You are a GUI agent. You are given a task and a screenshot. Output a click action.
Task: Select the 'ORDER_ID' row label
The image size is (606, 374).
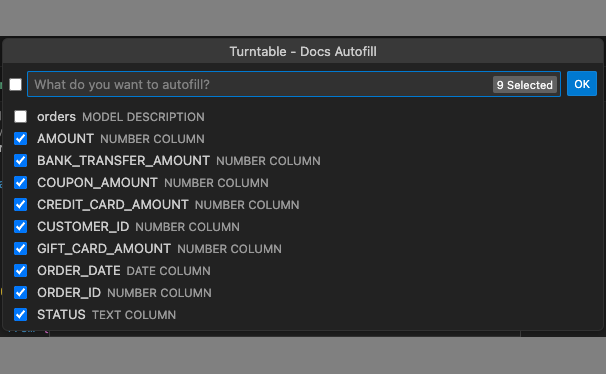[x=69, y=293]
